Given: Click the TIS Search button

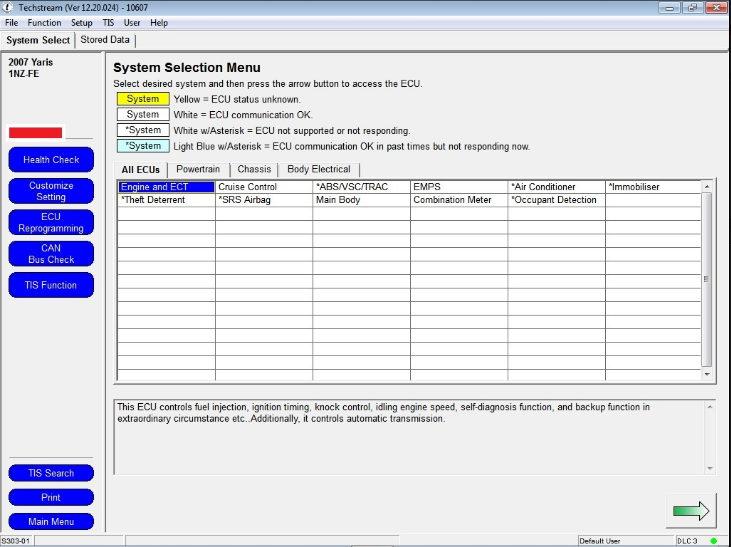Looking at the screenshot, I should click(x=51, y=473).
